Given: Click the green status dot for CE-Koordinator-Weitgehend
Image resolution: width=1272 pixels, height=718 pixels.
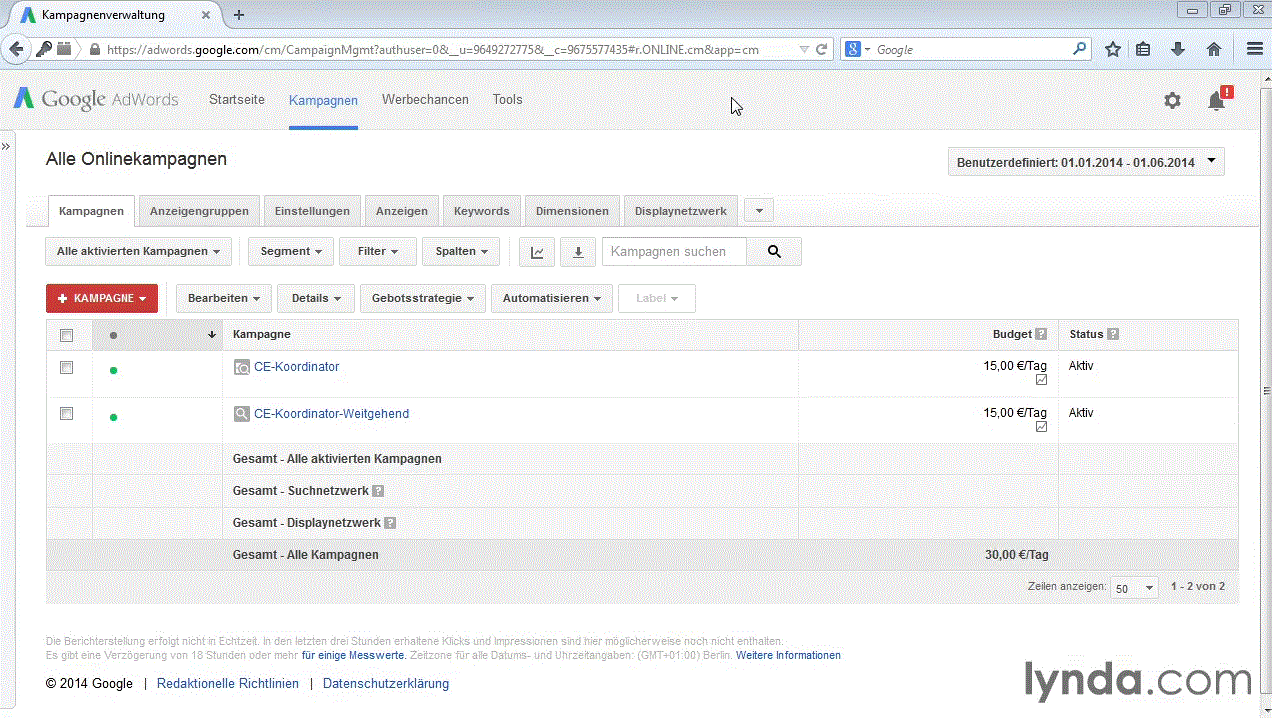Looking at the screenshot, I should (113, 417).
